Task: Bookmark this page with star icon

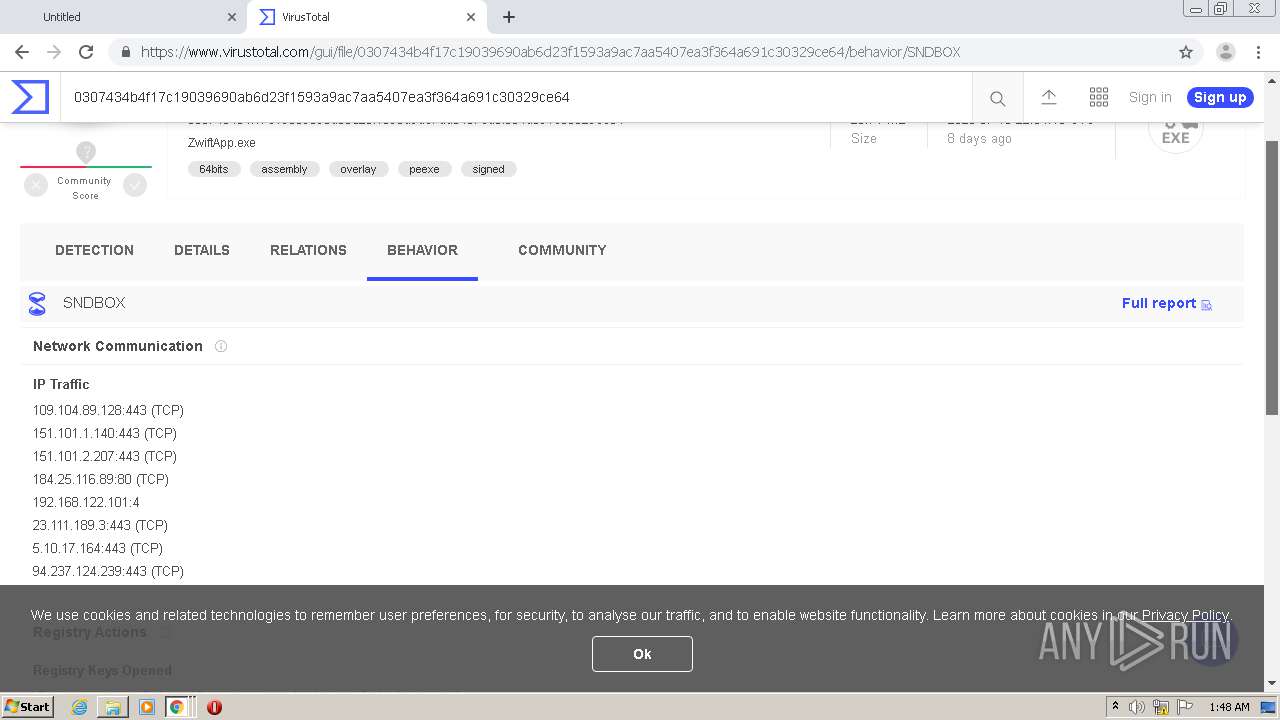Action: click(1186, 52)
